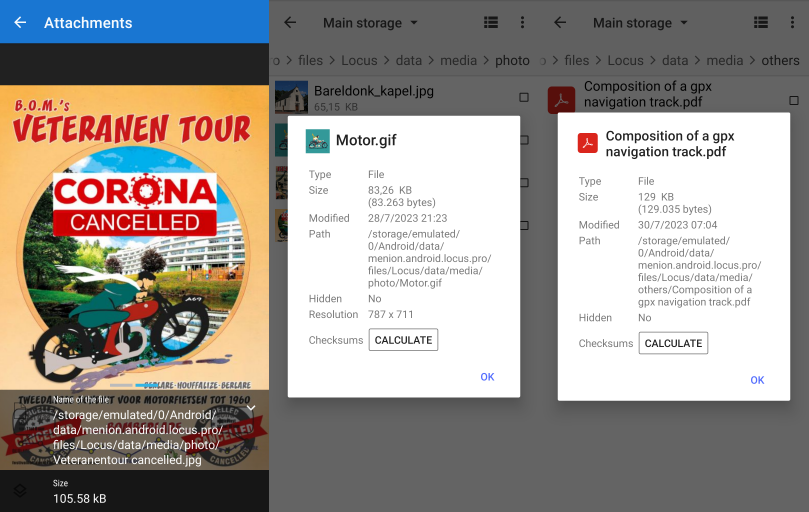Navigate to media breadcrumb in photo panel
Image resolution: width=809 pixels, height=512 pixels.
(458, 60)
